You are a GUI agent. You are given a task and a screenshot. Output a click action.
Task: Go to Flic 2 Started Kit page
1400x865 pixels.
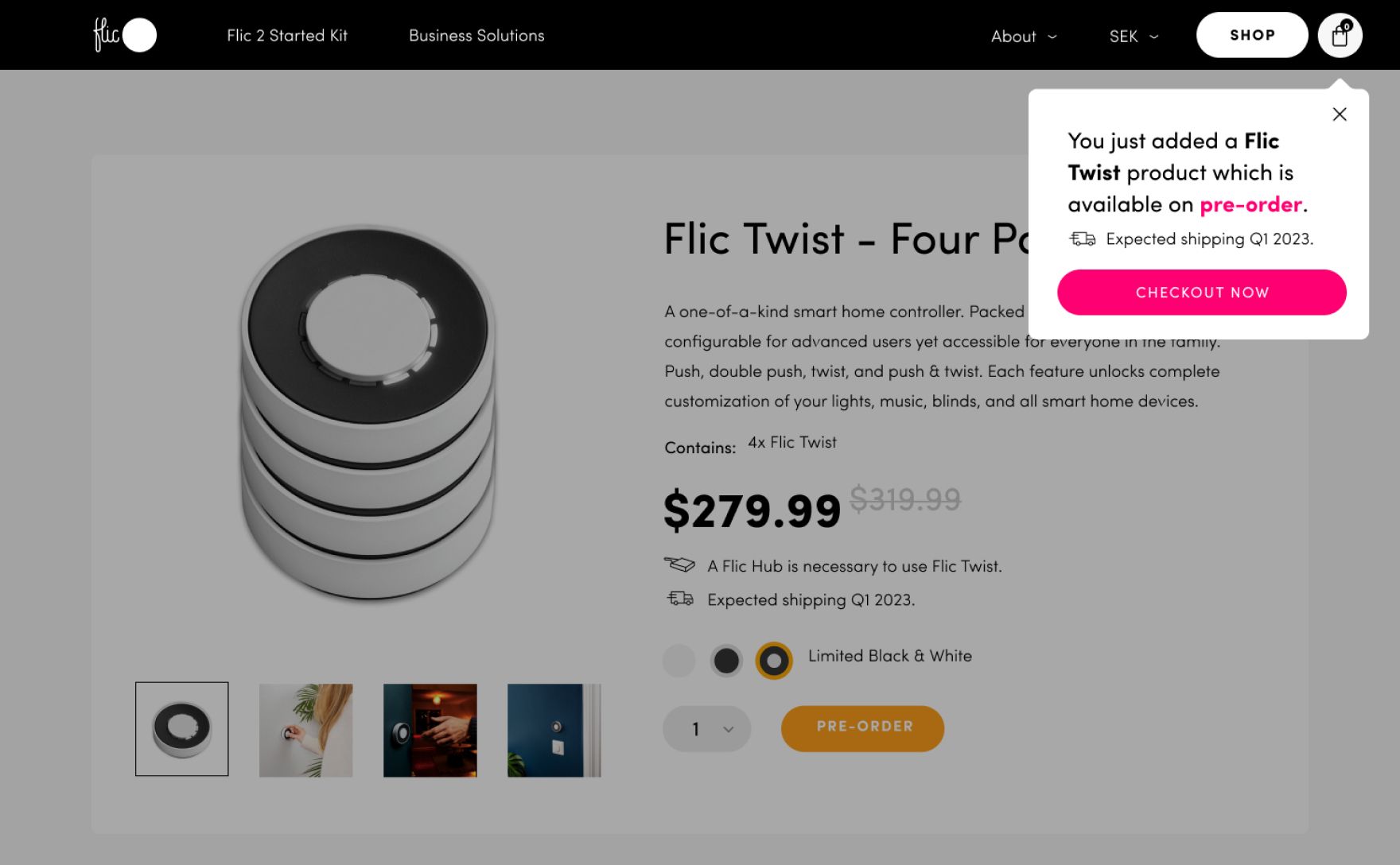pos(287,36)
